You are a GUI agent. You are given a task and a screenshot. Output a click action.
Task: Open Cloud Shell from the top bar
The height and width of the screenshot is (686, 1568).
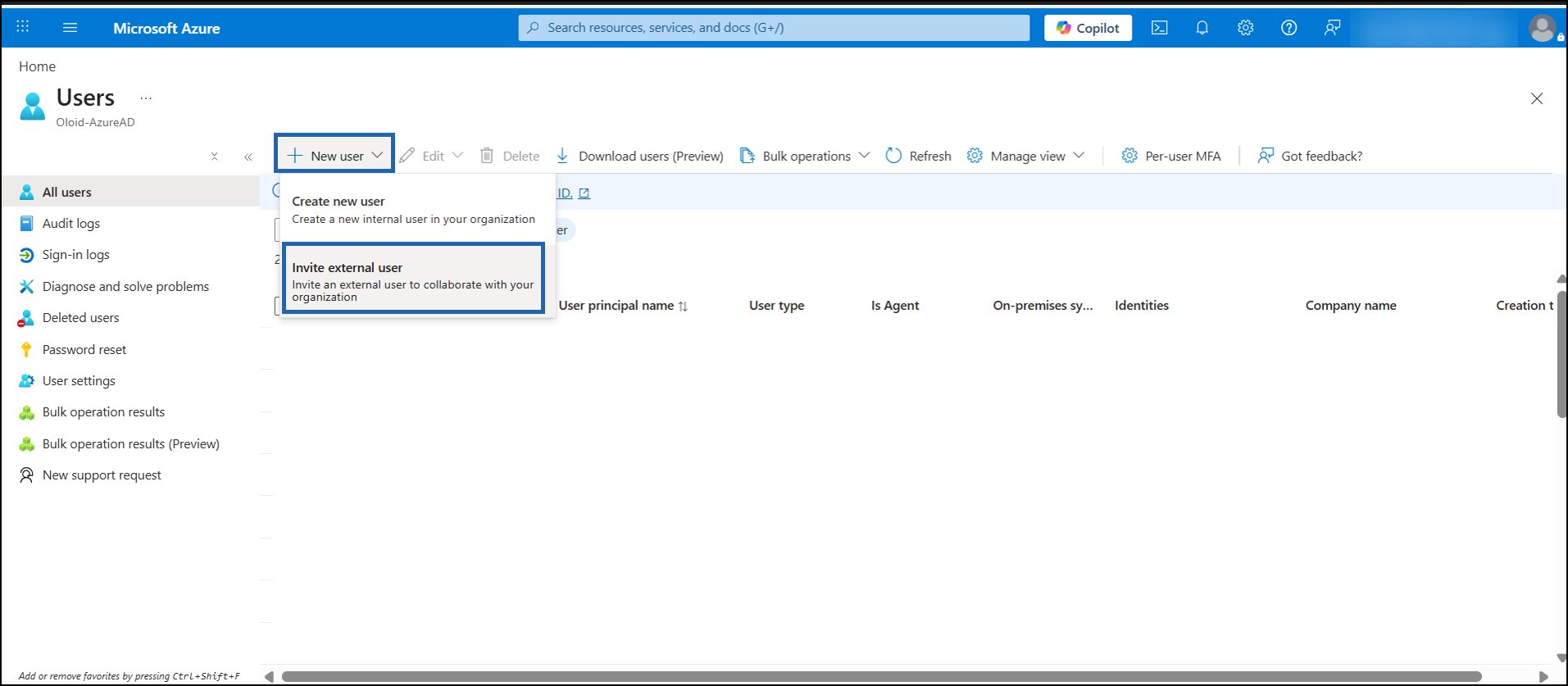1159,28
